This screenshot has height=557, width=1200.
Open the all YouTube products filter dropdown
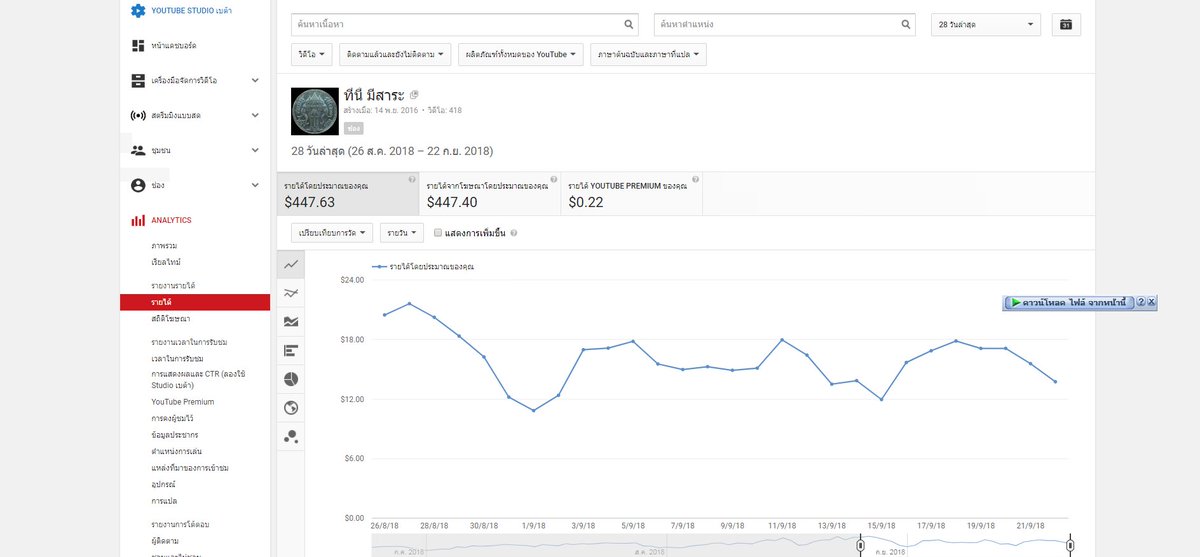coord(520,54)
